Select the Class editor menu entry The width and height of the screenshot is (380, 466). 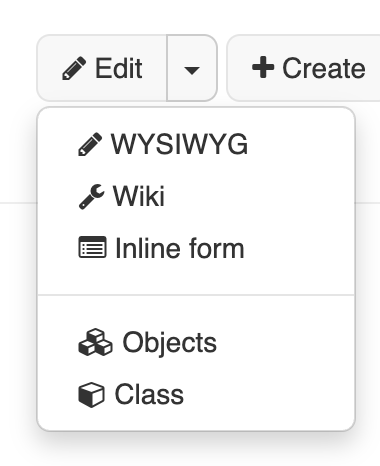pyautogui.click(x=196, y=394)
